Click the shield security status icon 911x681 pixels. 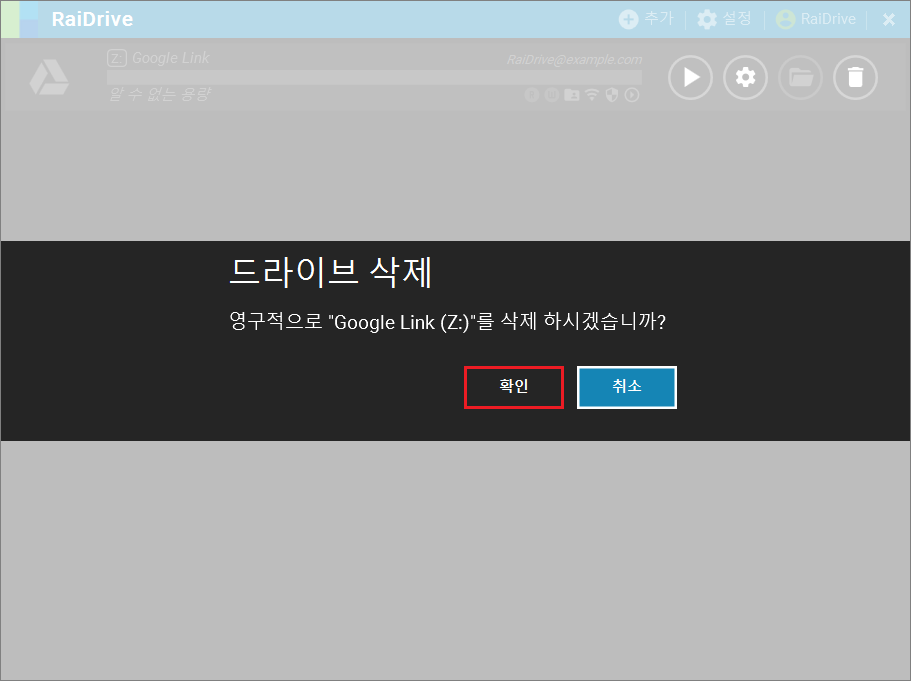tap(611, 95)
